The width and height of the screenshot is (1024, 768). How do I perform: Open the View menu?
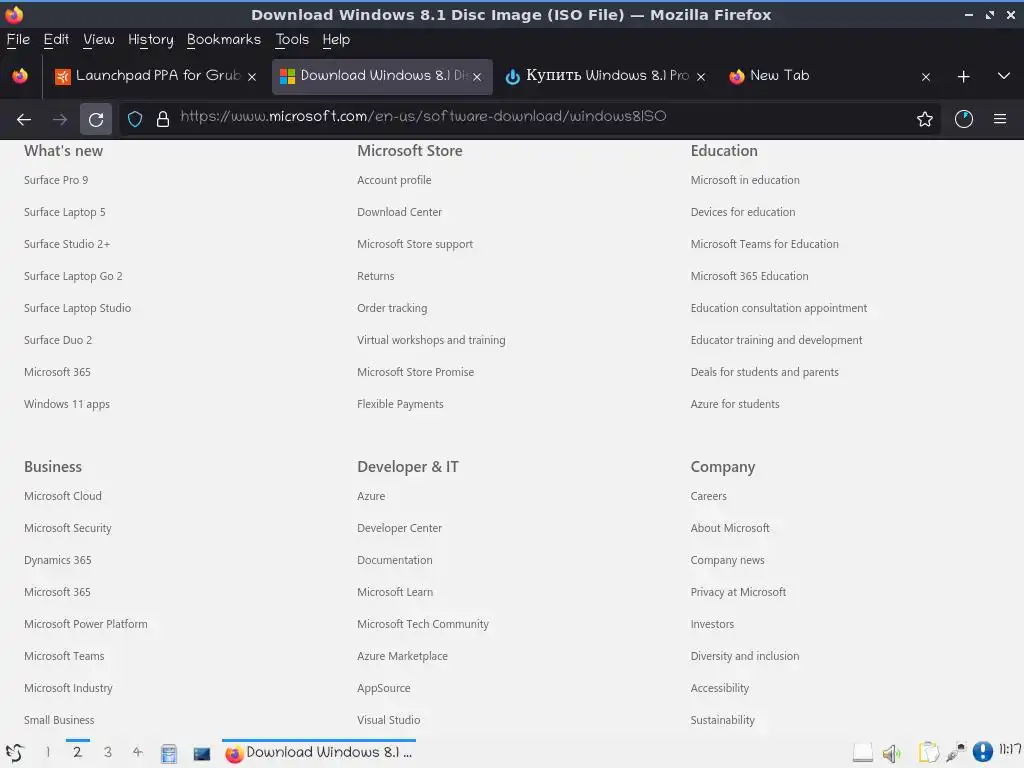click(99, 40)
